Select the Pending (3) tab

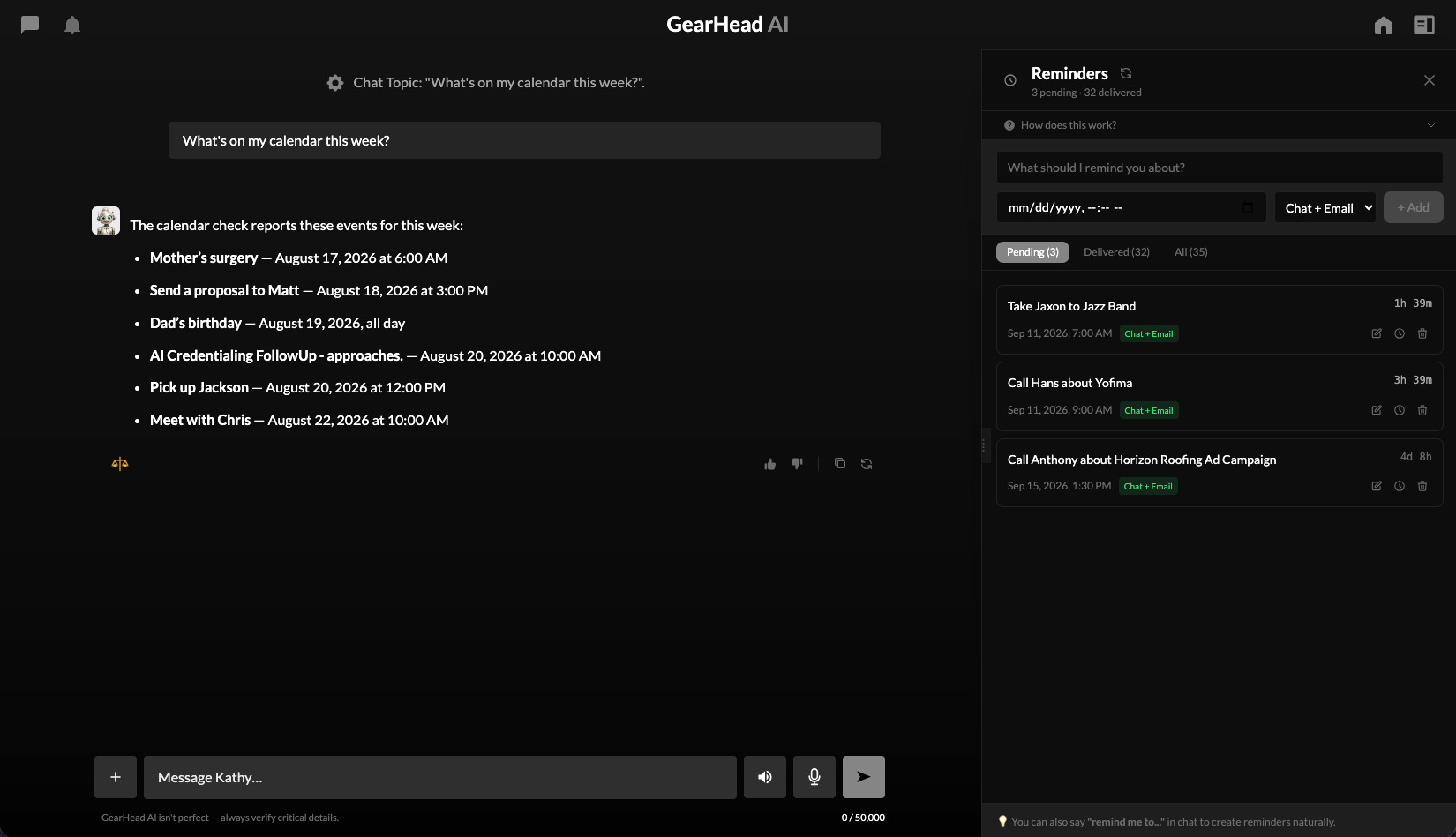click(1032, 252)
